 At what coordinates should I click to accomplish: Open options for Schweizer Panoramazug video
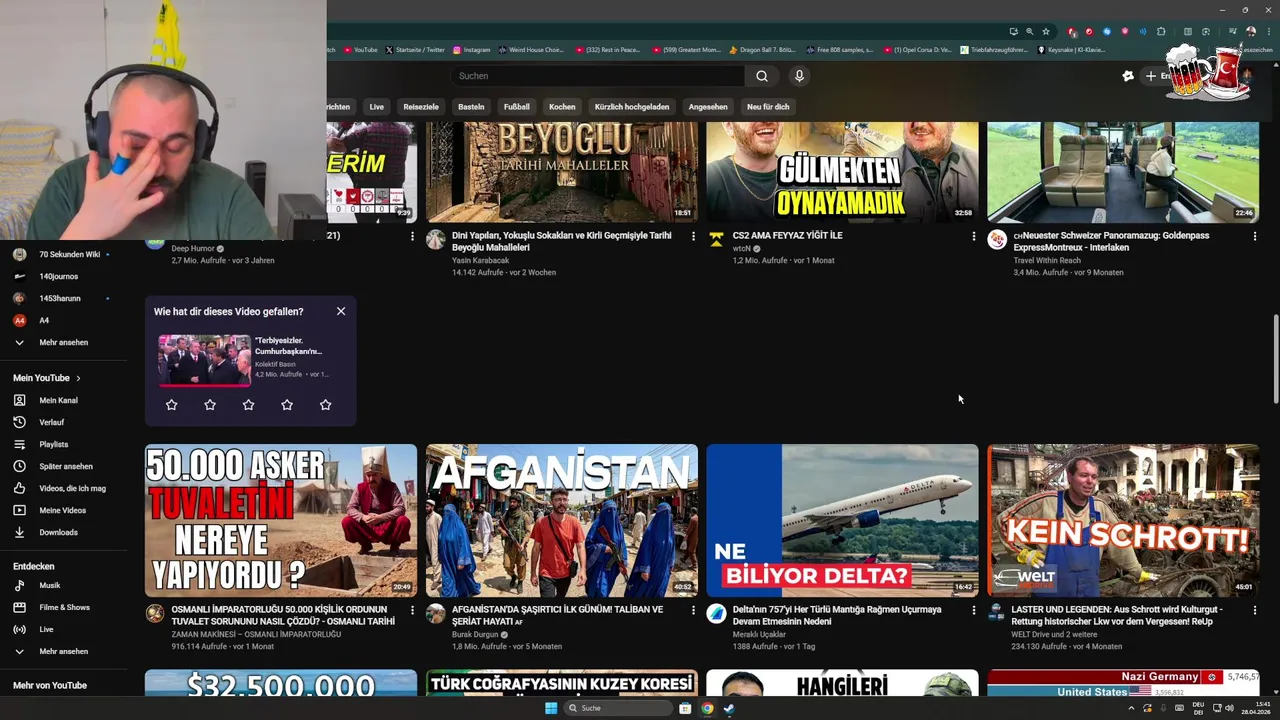(x=1255, y=236)
